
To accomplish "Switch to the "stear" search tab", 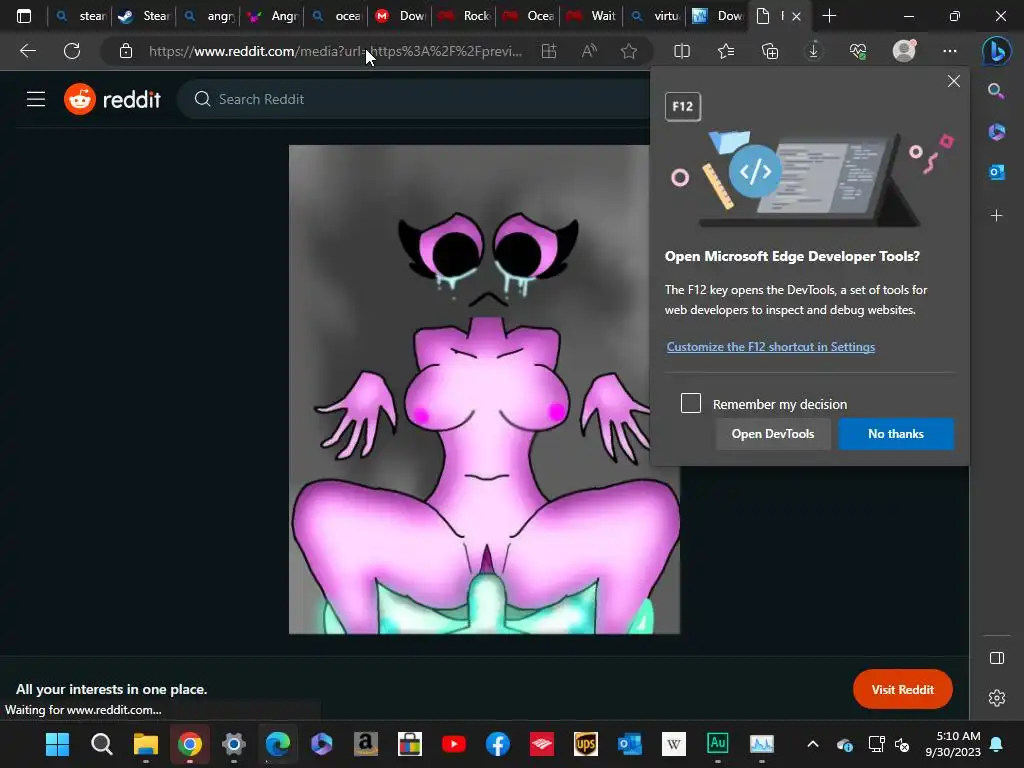I will pyautogui.click(x=81, y=16).
